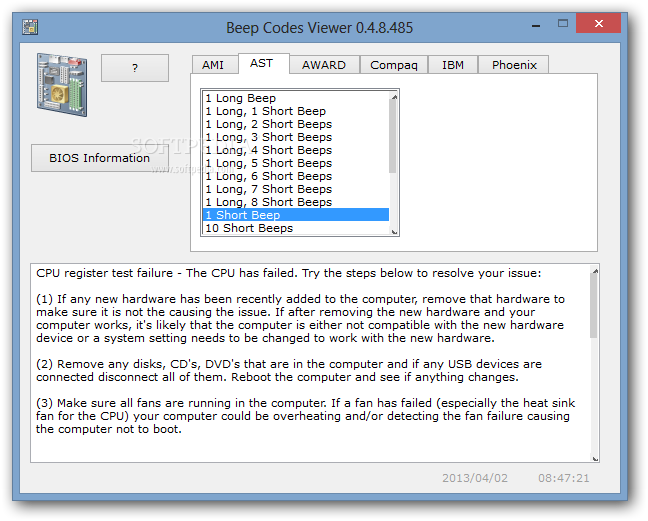Close the Beep Codes Viewer window

click(x=598, y=24)
